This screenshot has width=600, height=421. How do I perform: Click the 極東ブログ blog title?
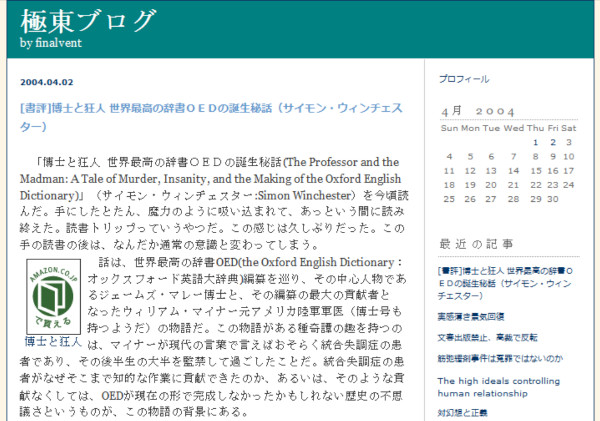point(88,20)
